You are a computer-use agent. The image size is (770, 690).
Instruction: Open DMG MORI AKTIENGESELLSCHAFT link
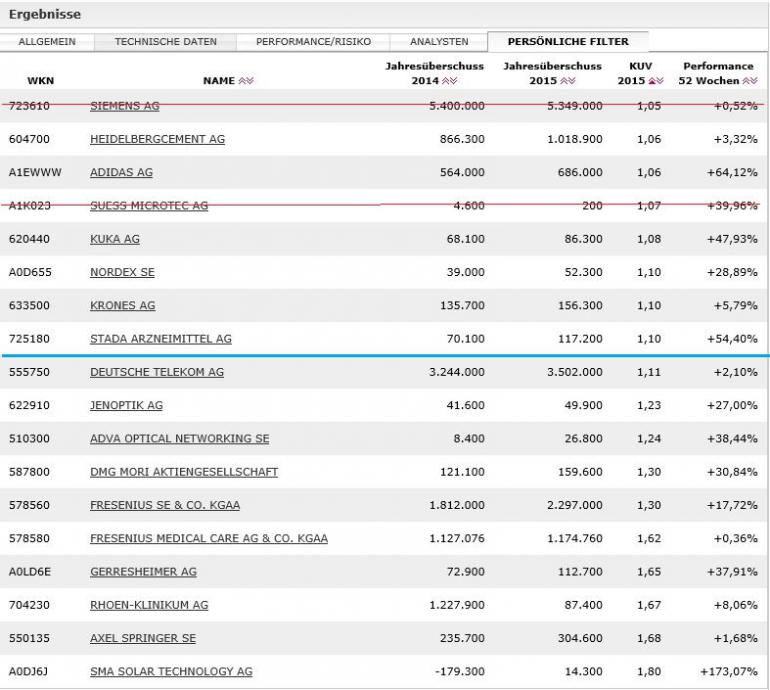pyautogui.click(x=184, y=472)
